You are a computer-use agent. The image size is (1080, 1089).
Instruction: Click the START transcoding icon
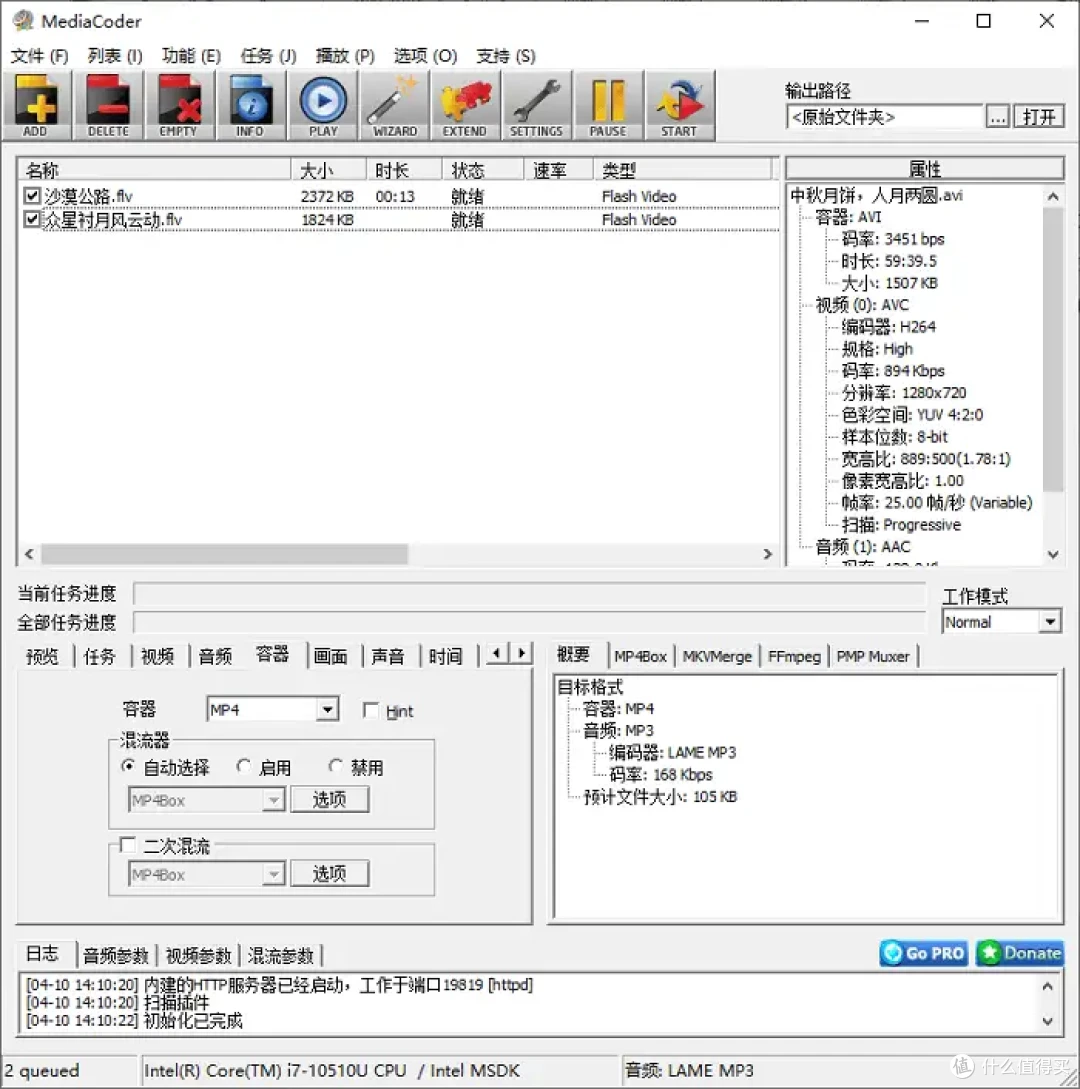680,106
